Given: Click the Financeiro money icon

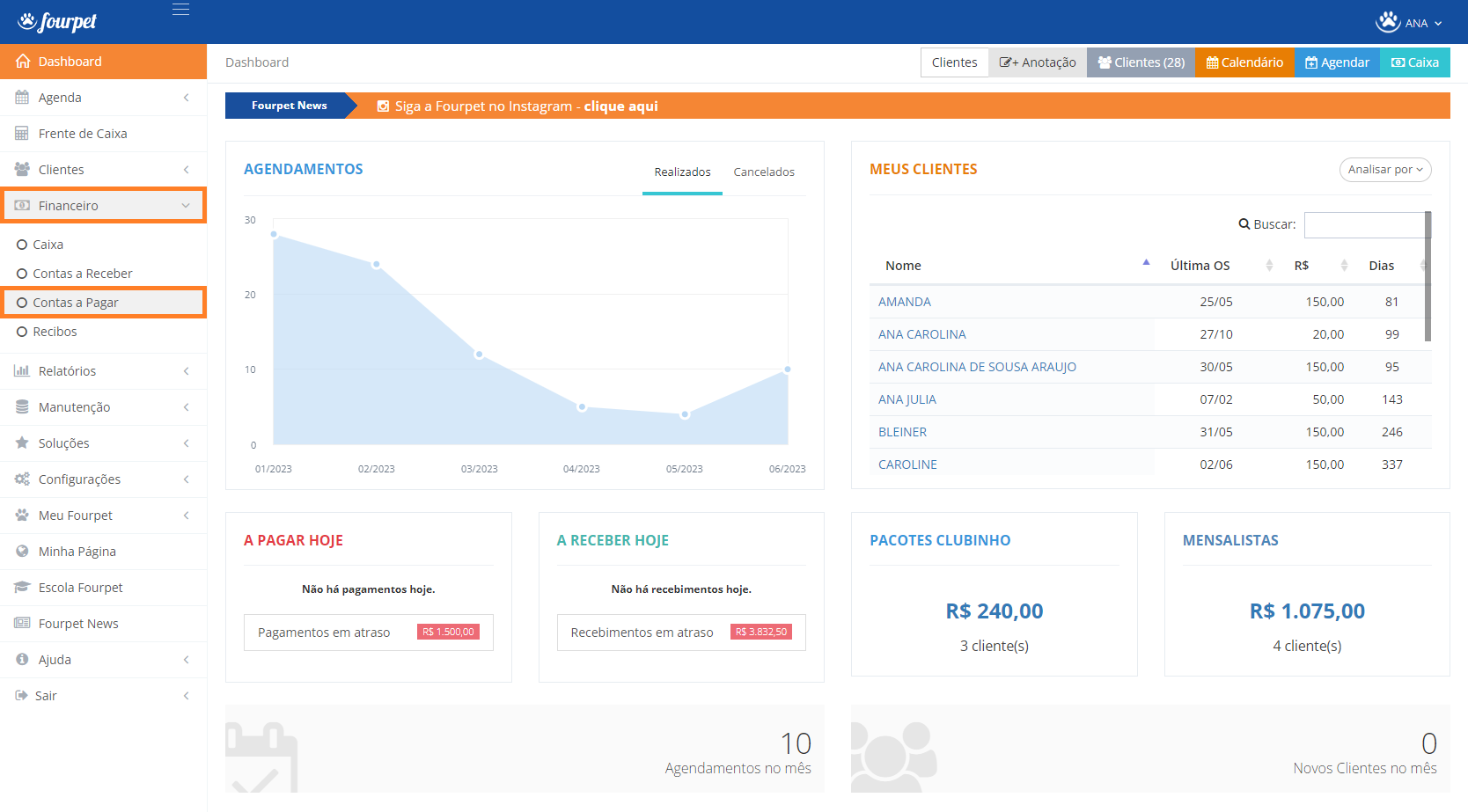Looking at the screenshot, I should coord(22,206).
